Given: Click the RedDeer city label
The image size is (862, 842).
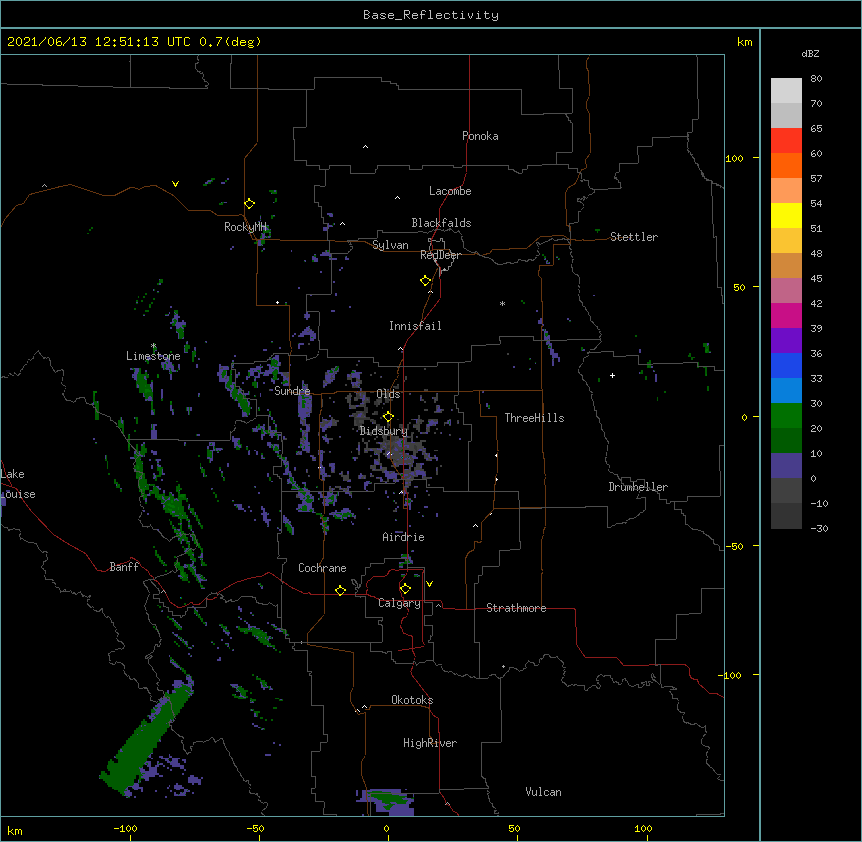Looking at the screenshot, I should coord(440,255).
